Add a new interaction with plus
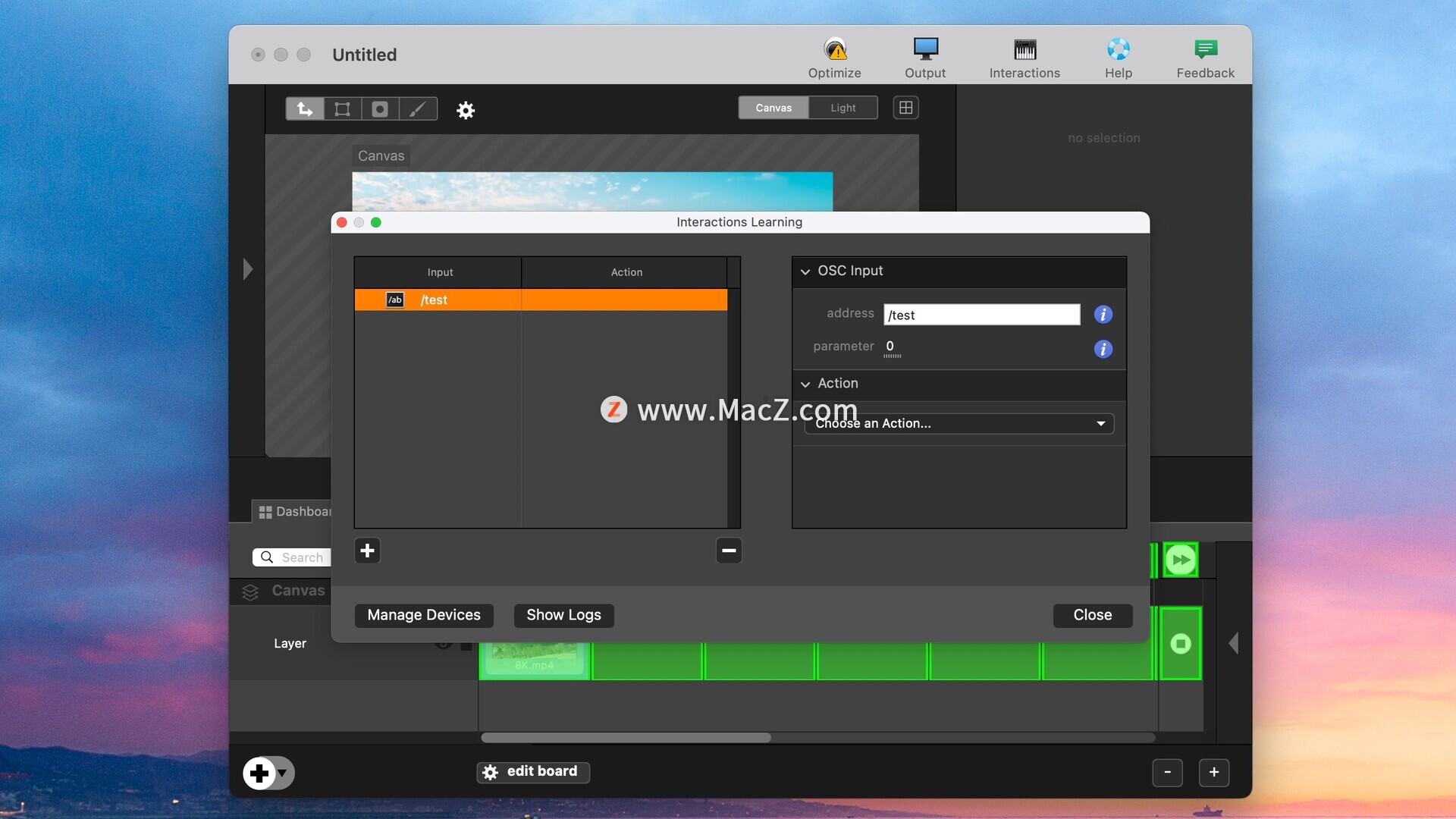 point(367,551)
